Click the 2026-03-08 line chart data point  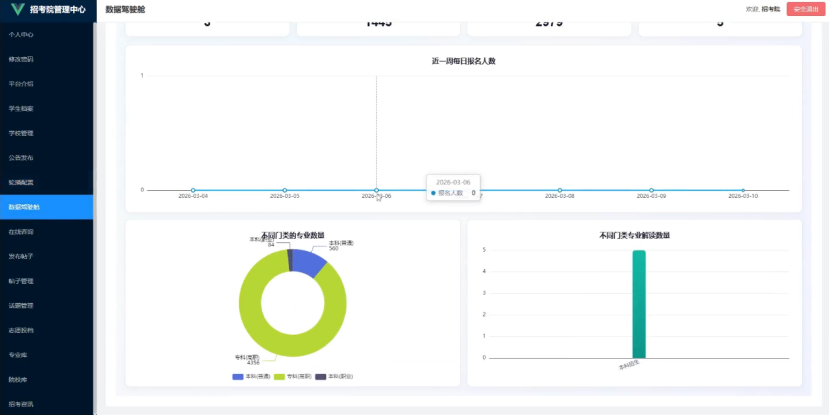pos(559,190)
